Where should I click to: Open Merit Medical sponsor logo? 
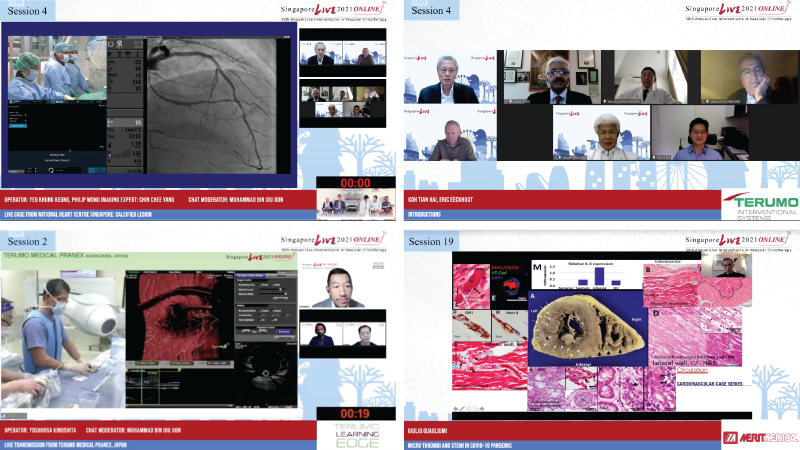[x=760, y=437]
